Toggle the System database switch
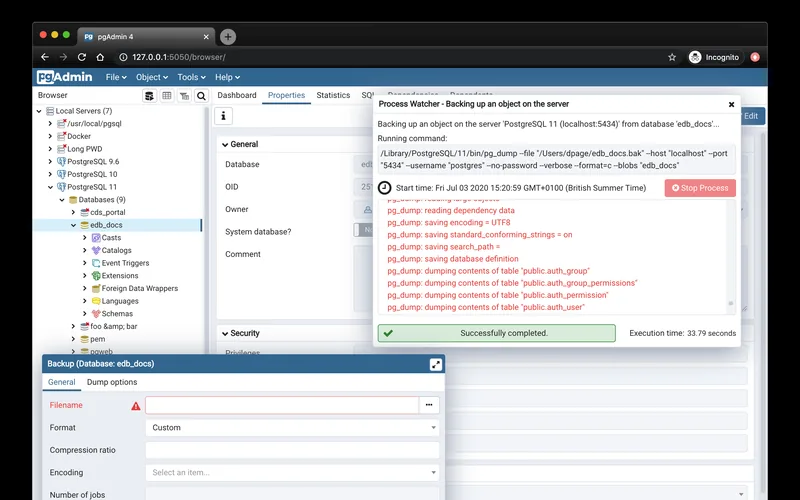Screen dimensions: 800x500 (363, 230)
